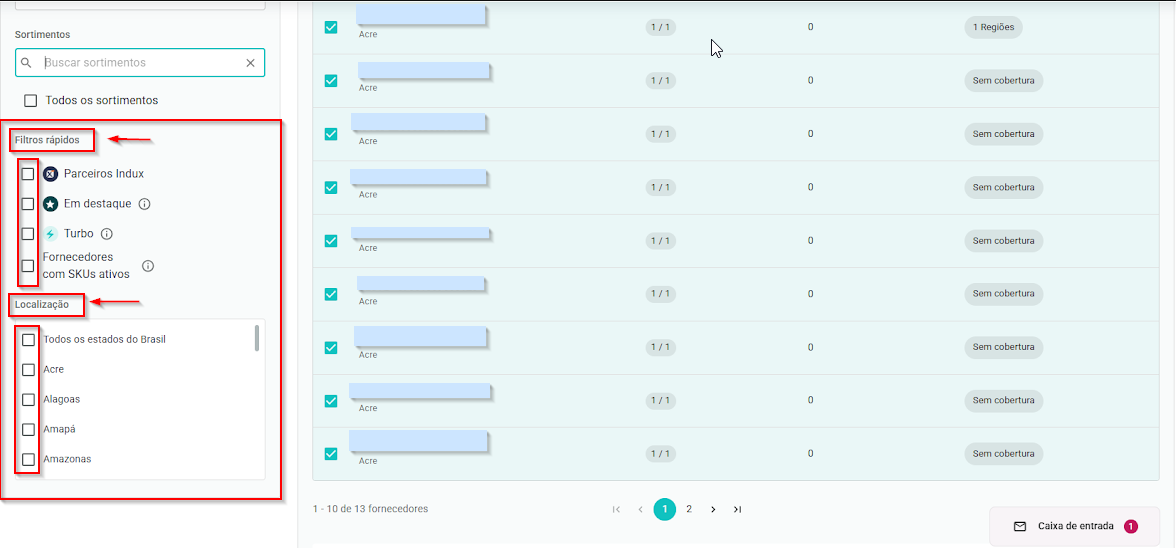Clear the sortimentos search field
Screen dimensions: 1176x548
click(250, 63)
